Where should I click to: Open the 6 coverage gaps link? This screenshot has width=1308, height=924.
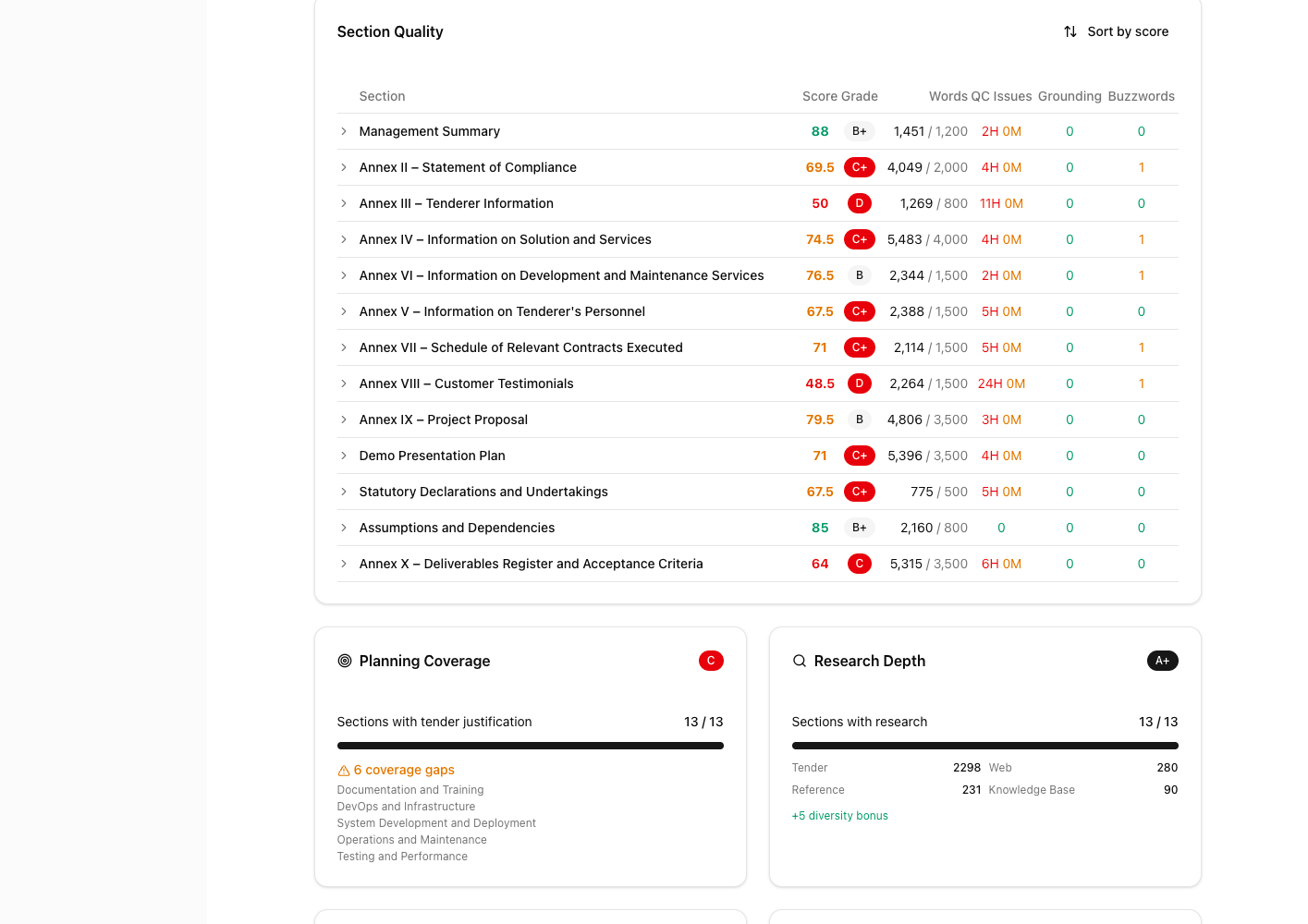(404, 770)
